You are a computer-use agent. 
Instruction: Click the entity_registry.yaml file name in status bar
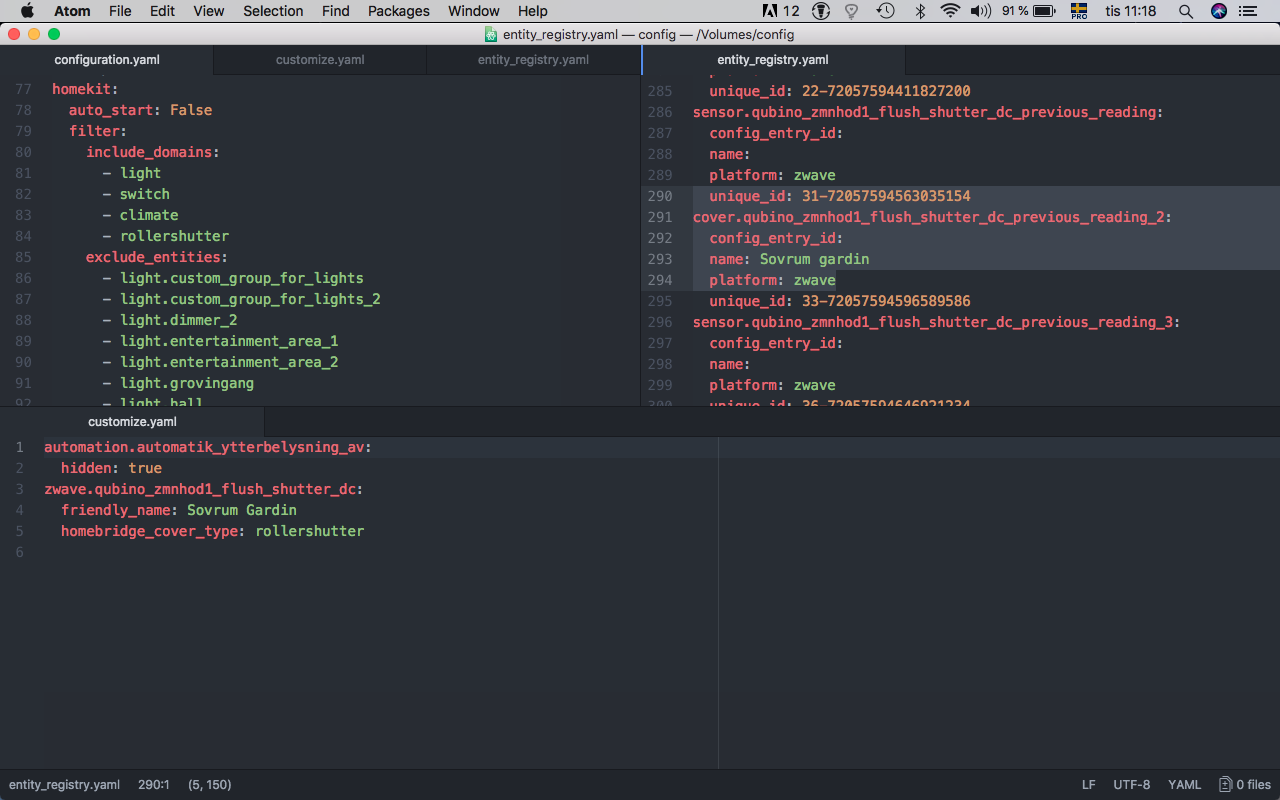pos(65,785)
